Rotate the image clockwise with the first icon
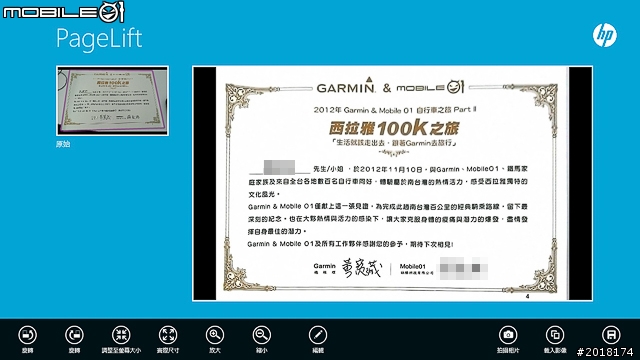 (x=27, y=335)
